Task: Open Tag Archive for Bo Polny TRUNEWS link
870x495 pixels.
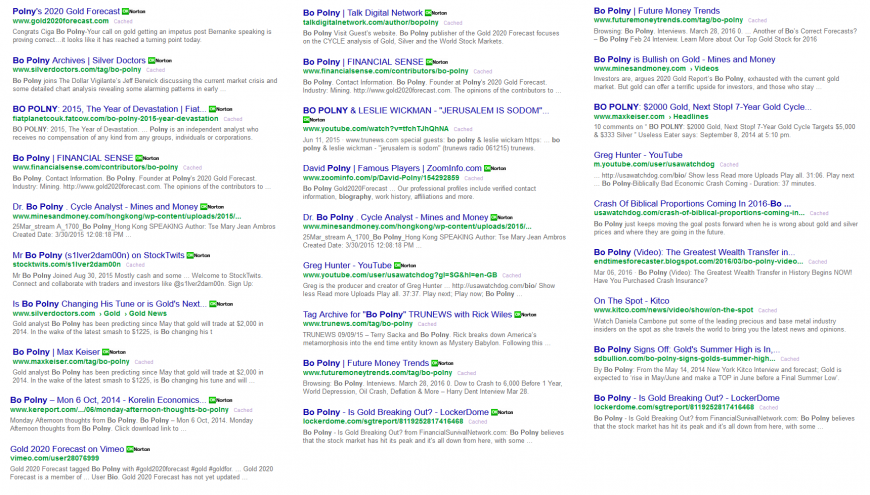Action: pos(407,314)
